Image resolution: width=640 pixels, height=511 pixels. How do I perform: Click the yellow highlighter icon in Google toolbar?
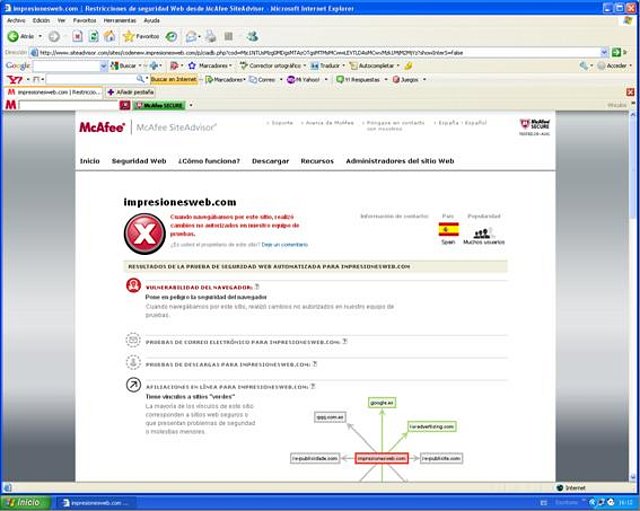(408, 66)
